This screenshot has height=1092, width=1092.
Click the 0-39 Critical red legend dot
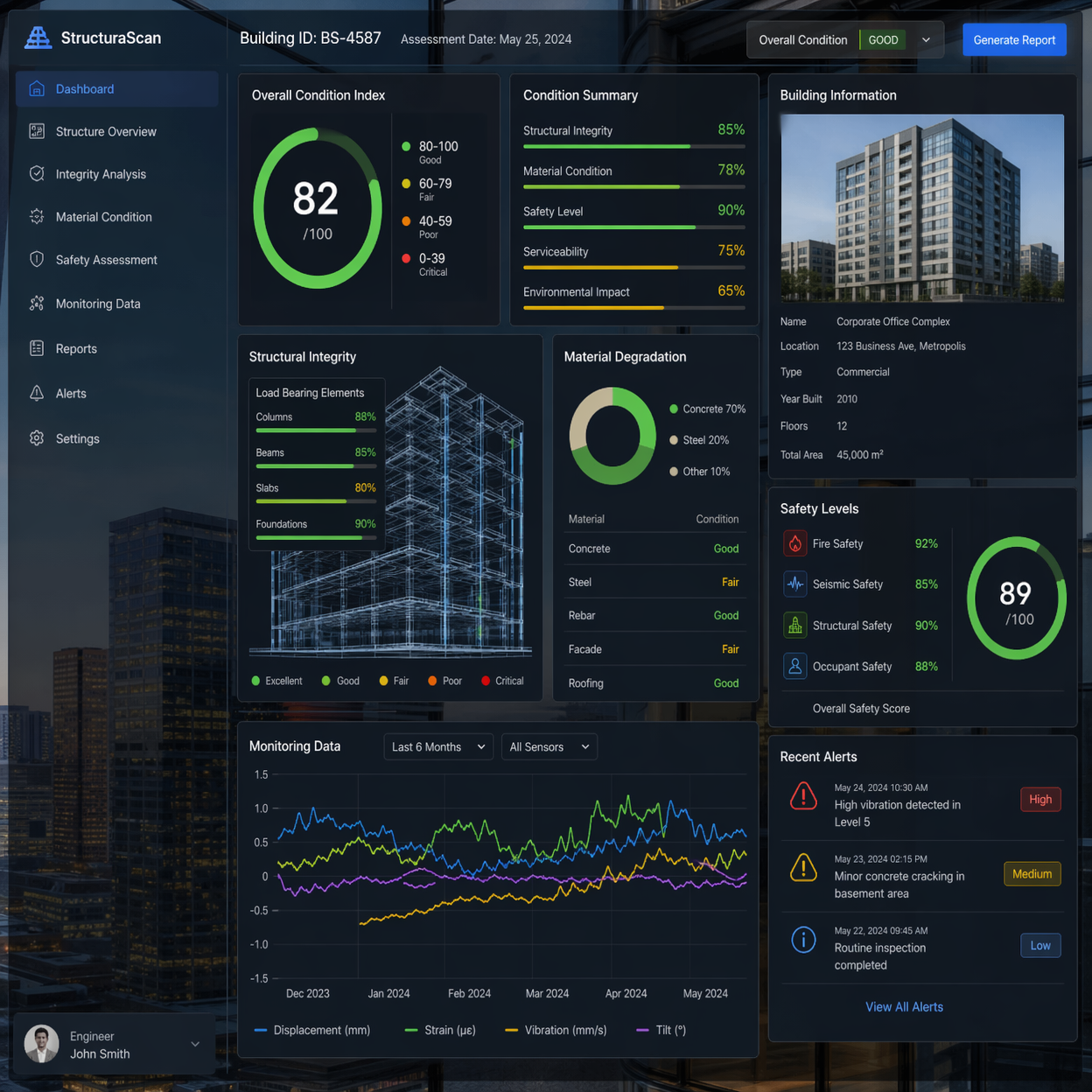coord(406,258)
